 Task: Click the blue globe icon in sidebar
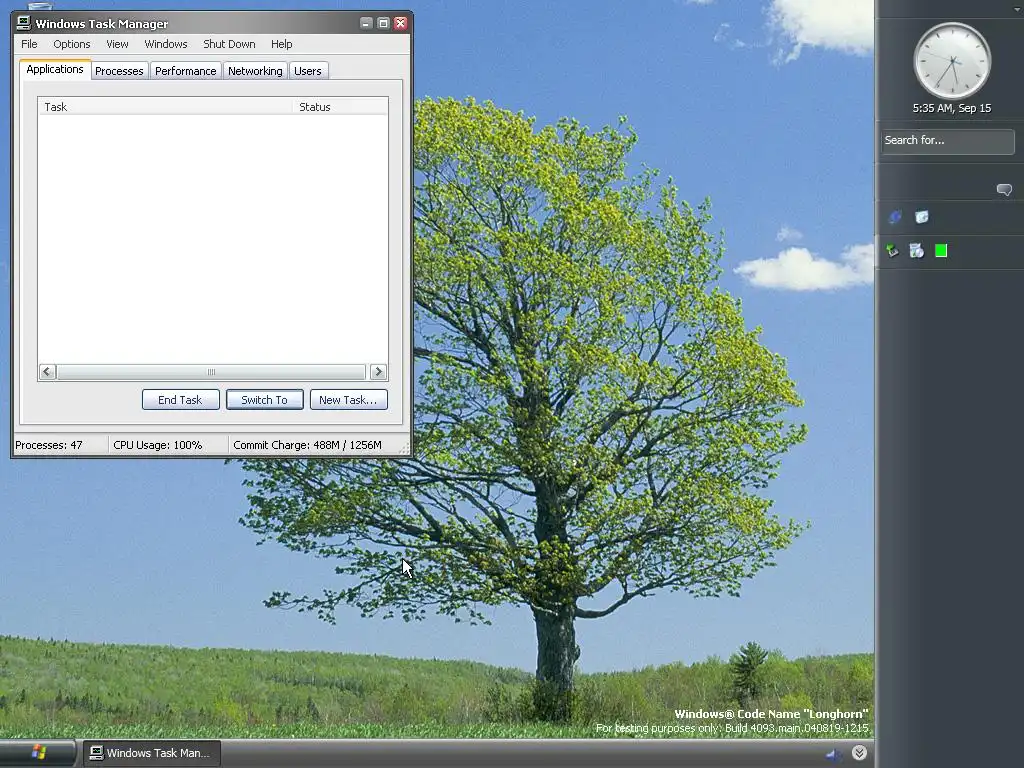pyautogui.click(x=895, y=217)
